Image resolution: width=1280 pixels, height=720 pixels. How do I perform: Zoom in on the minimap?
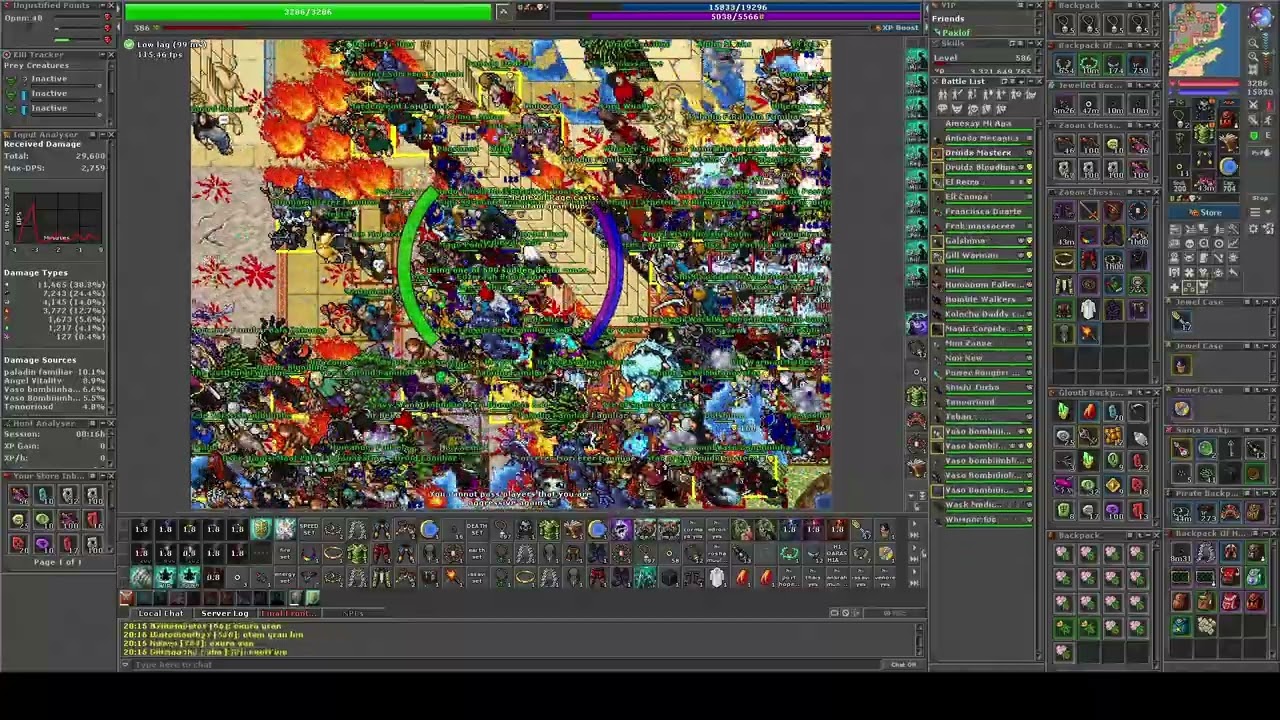[1253, 57]
